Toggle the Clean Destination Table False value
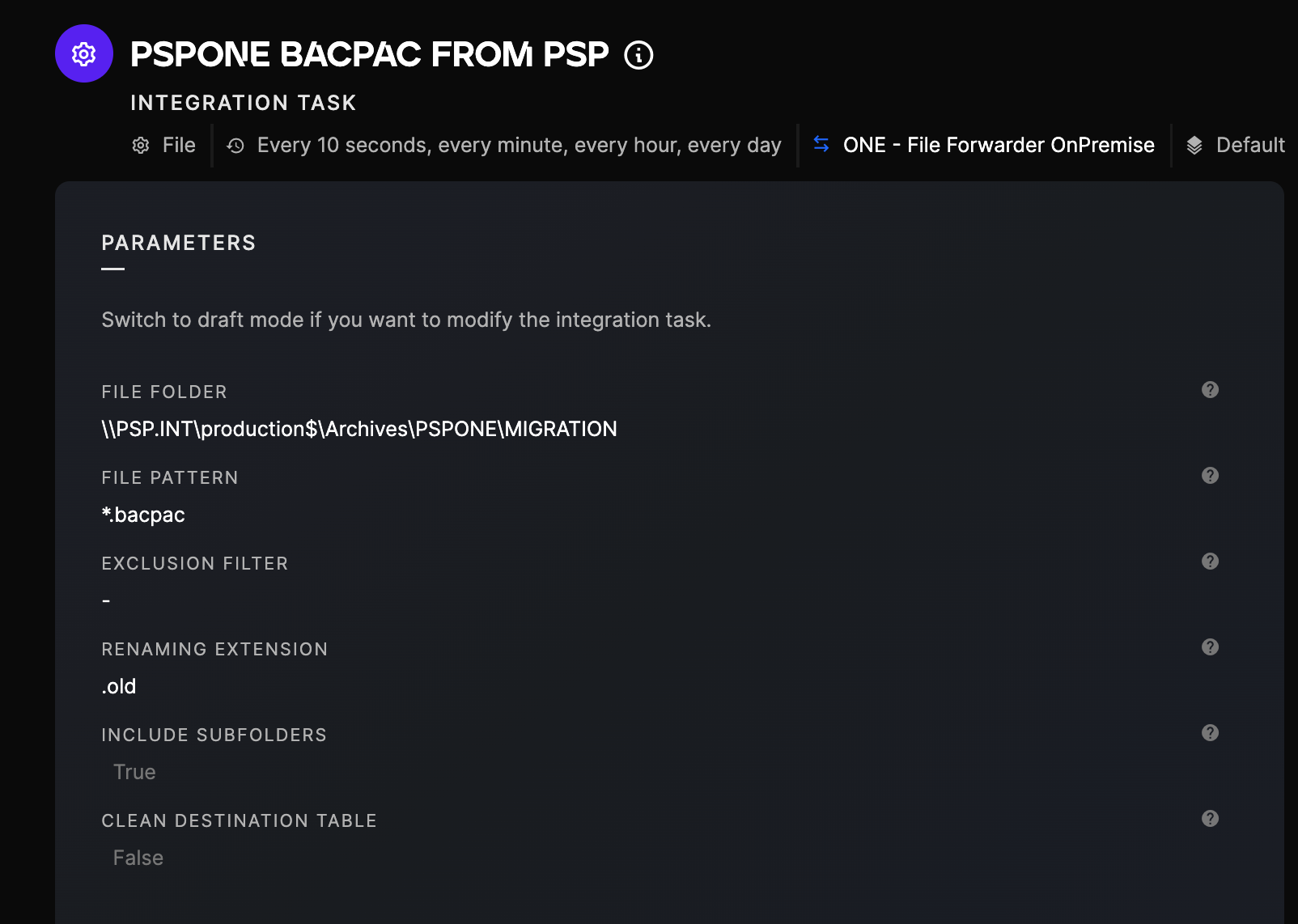Viewport: 1298px width, 924px height. pos(138,858)
